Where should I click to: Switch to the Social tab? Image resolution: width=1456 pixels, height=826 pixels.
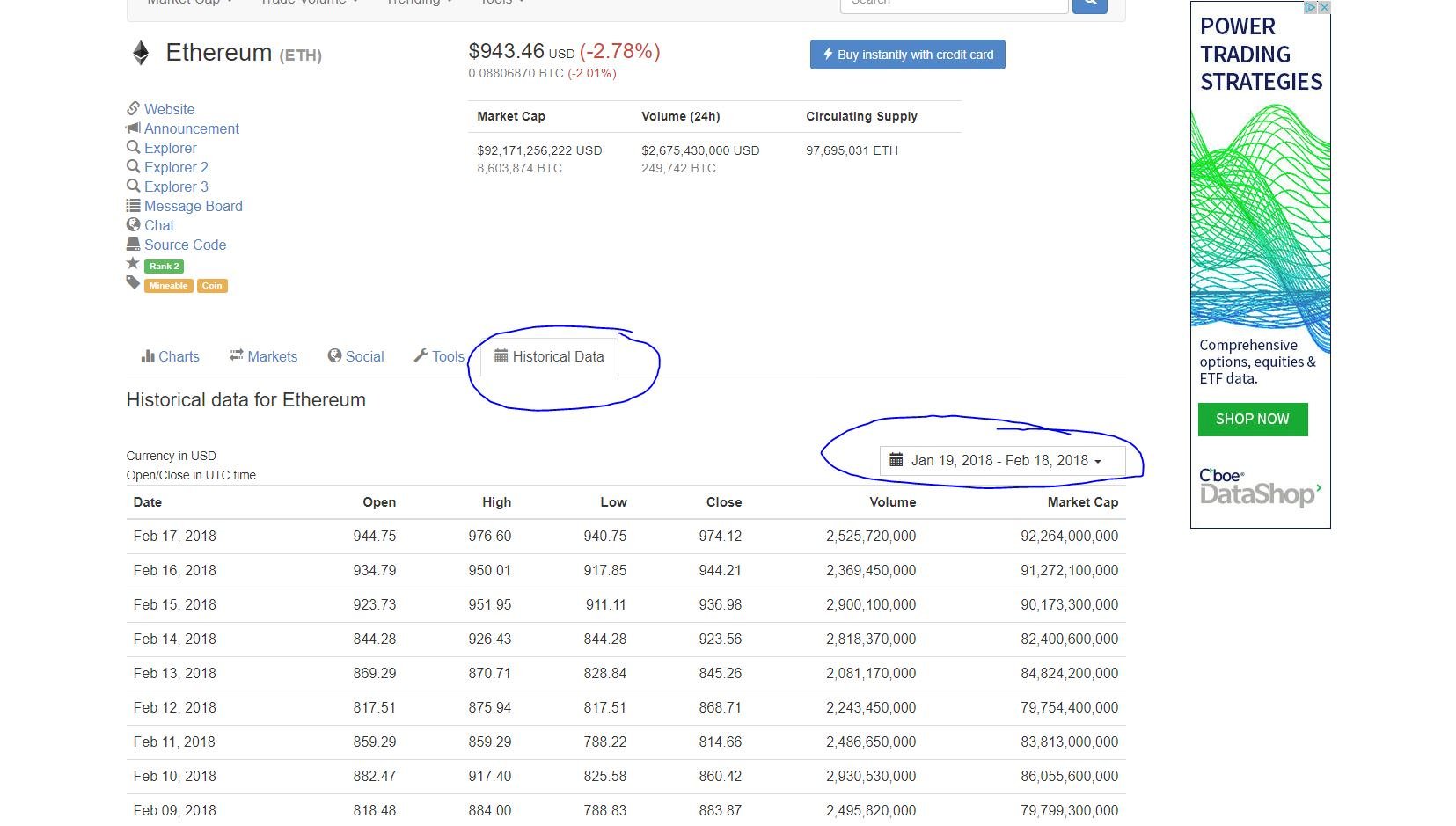point(356,356)
